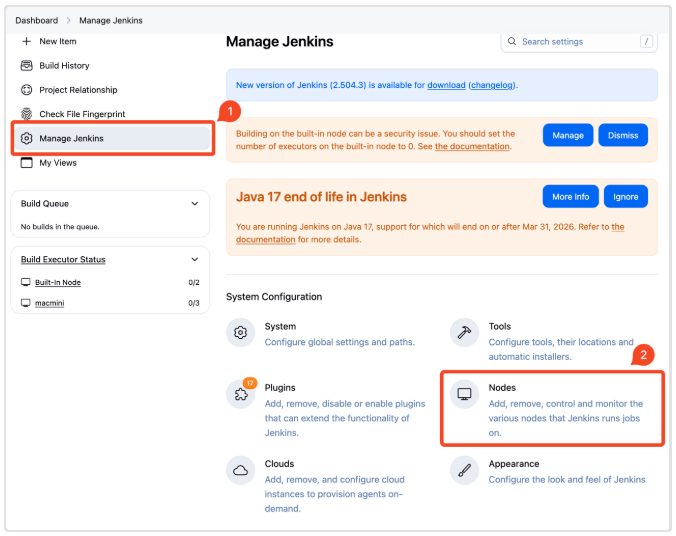Click the Appearance brush icon
The width and height of the screenshot is (676, 536).
click(464, 470)
